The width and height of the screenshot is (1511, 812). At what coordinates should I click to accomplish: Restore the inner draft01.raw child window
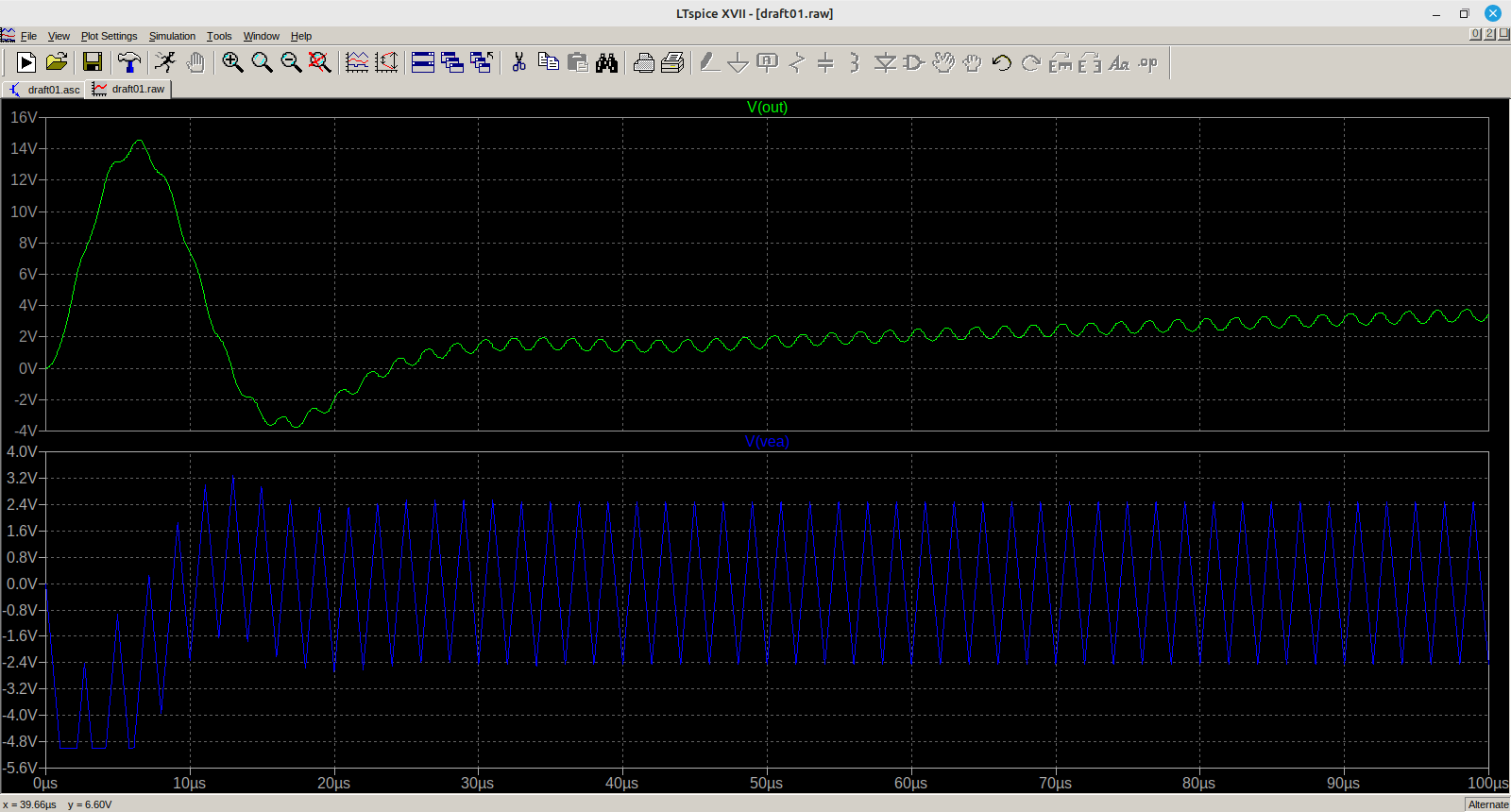(x=1490, y=34)
